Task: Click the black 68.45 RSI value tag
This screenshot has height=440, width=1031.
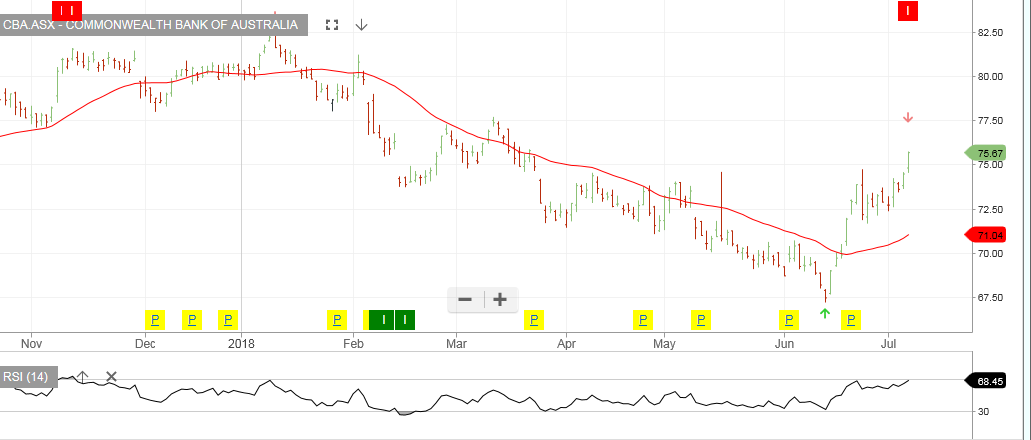Action: (x=986, y=381)
